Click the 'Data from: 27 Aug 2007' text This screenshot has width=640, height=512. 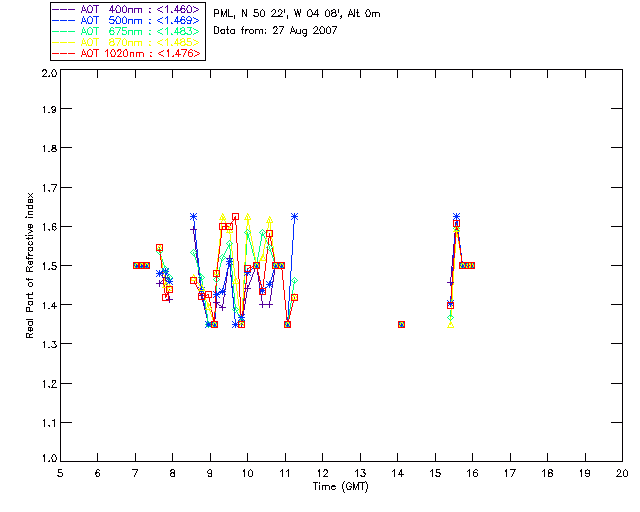pyautogui.click(x=275, y=31)
